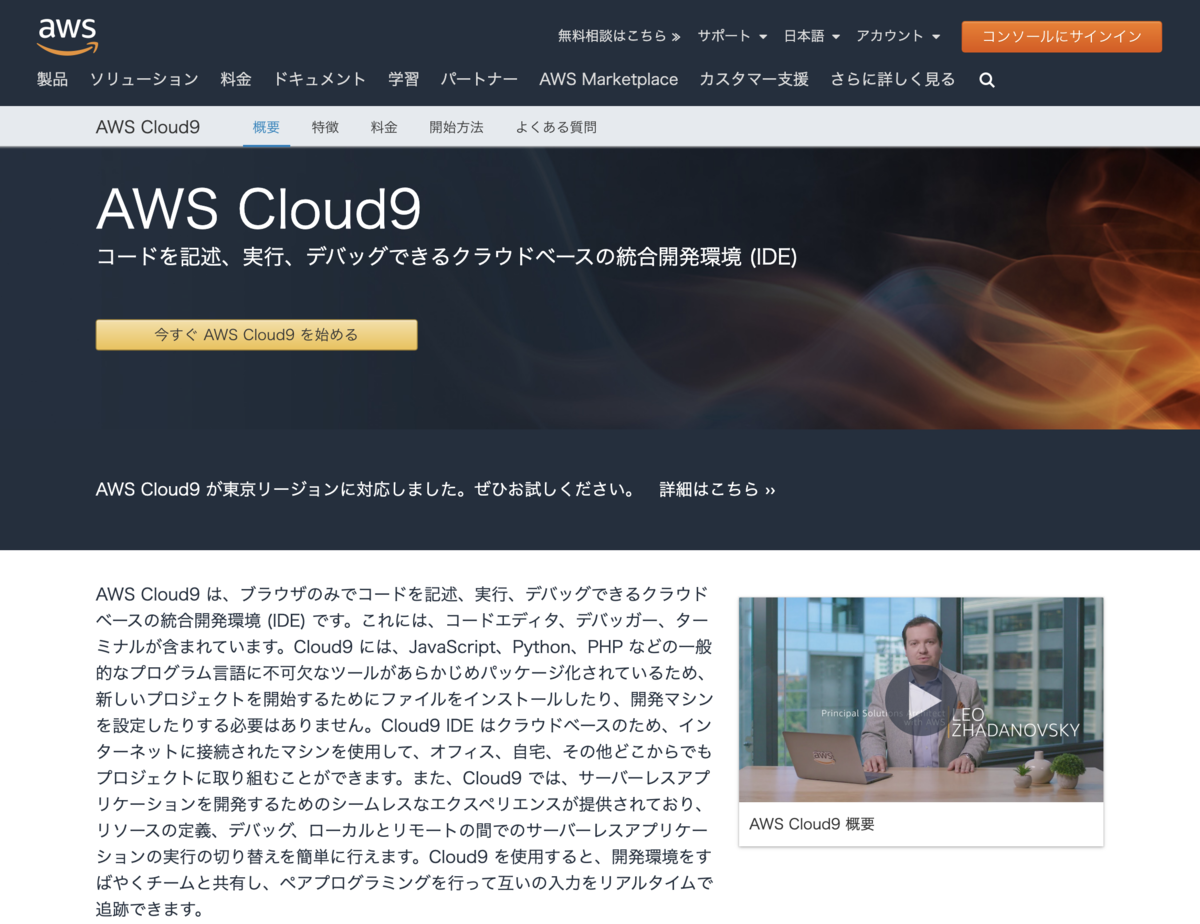Open the 製品 menu
1200x924 pixels.
click(52, 79)
